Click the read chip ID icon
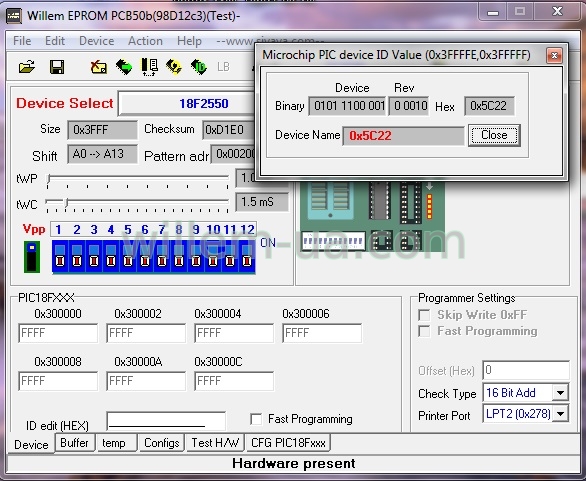Image resolution: width=586 pixels, height=481 pixels. click(199, 67)
